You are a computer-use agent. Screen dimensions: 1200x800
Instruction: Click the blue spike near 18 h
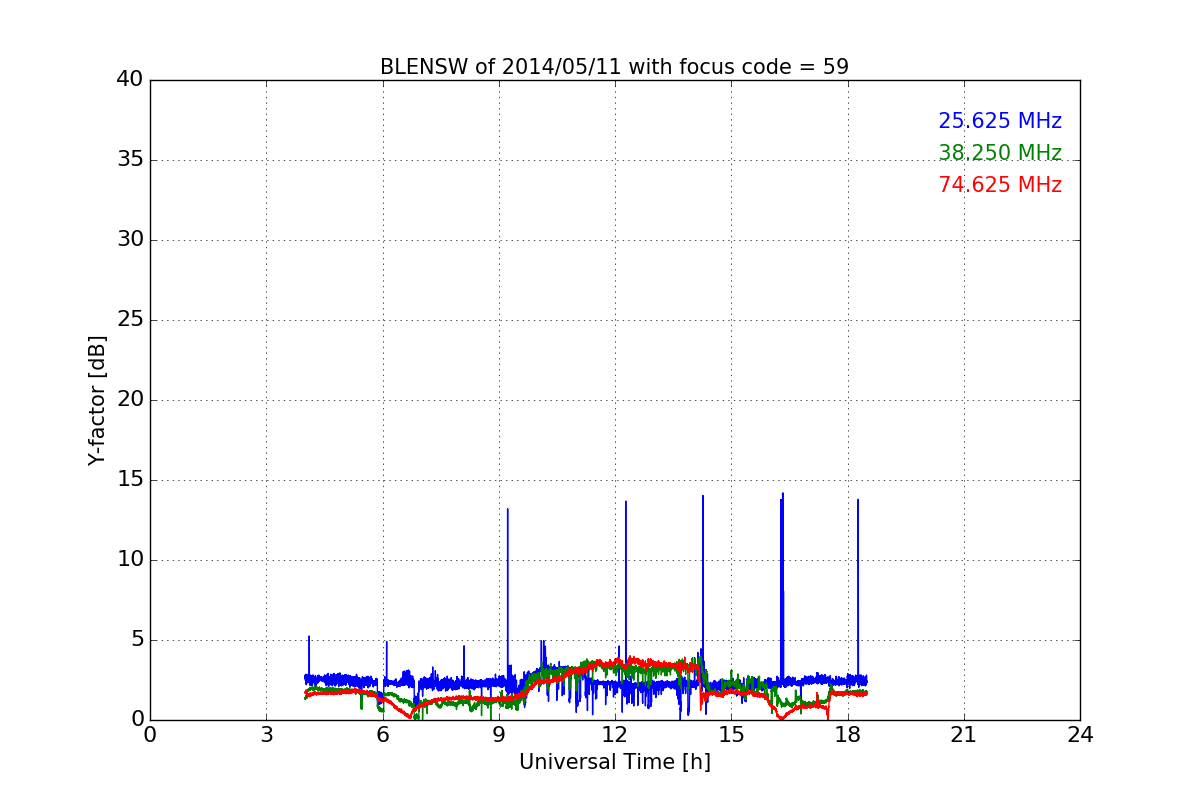[858, 588]
